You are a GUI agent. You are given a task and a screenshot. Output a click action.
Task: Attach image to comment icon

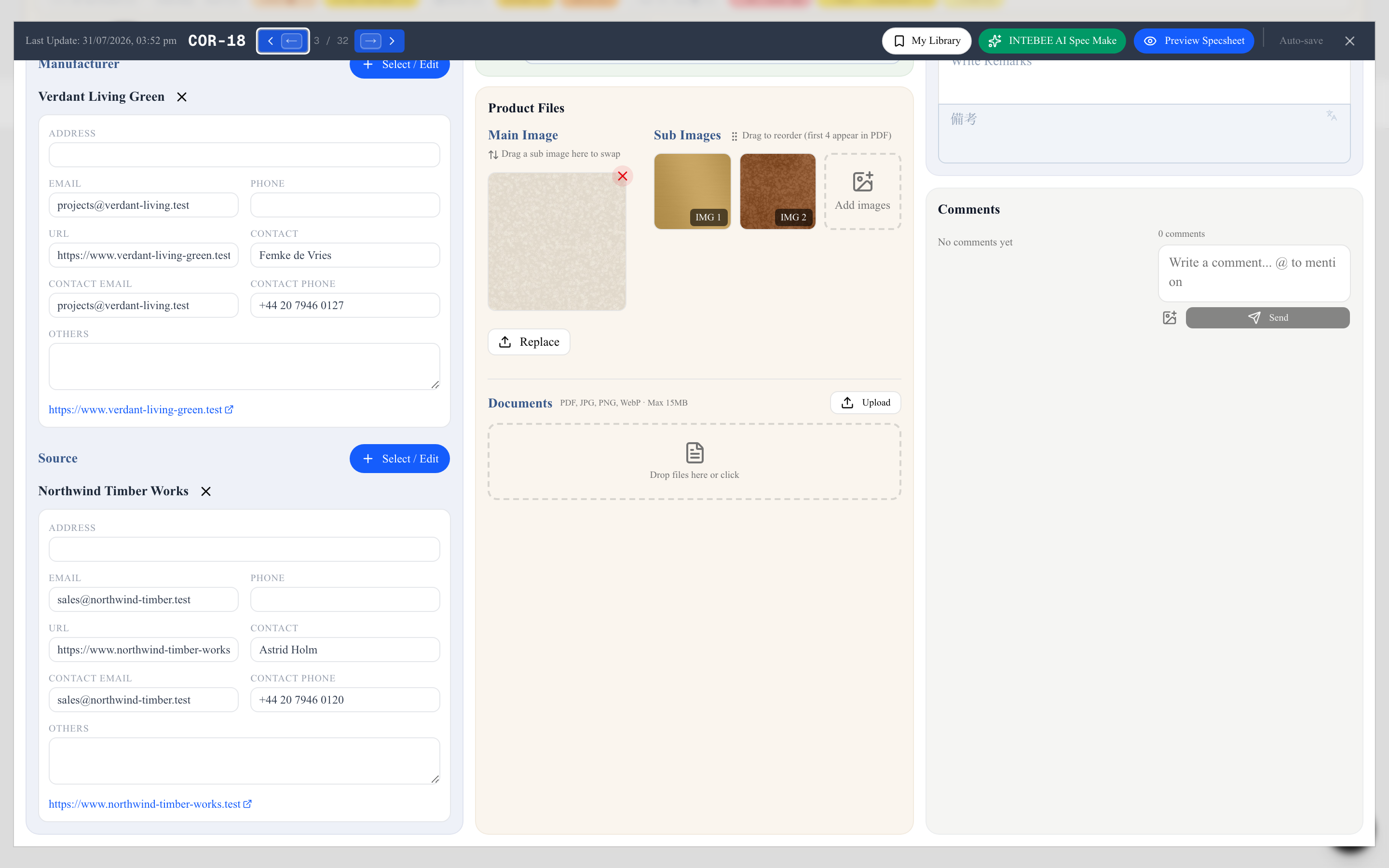point(1169,317)
